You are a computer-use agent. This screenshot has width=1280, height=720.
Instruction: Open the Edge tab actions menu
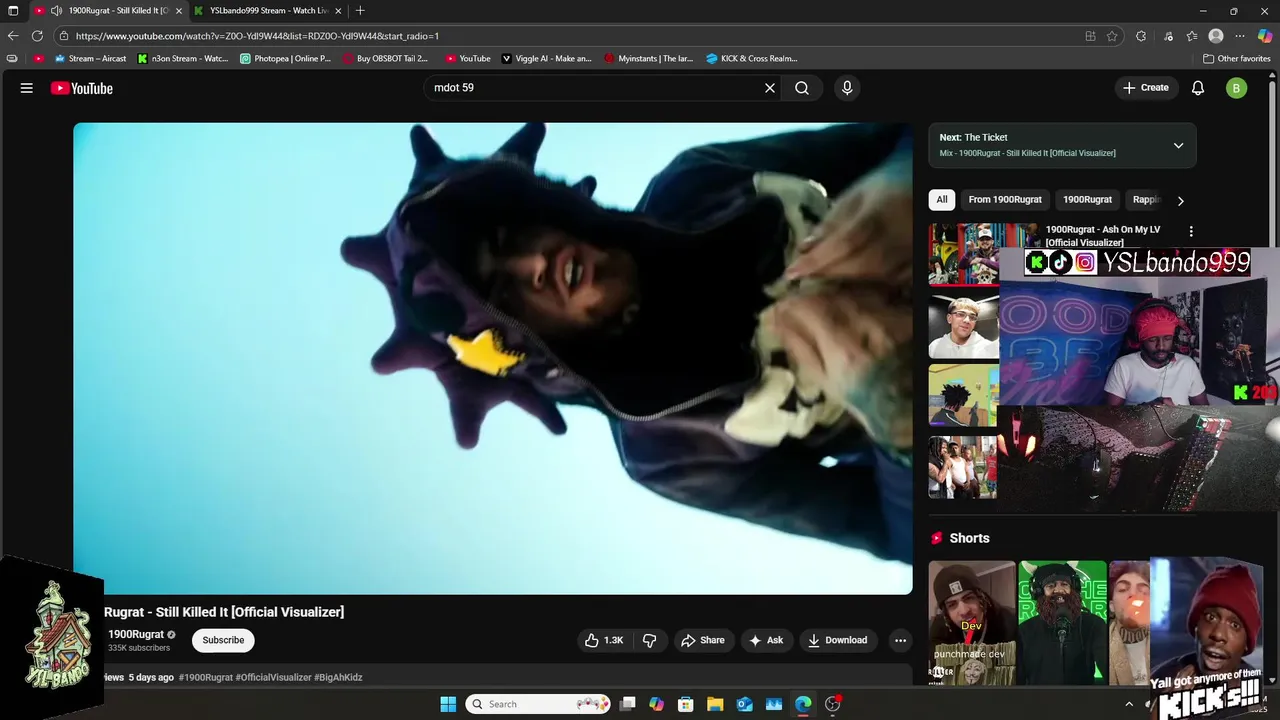tap(13, 11)
